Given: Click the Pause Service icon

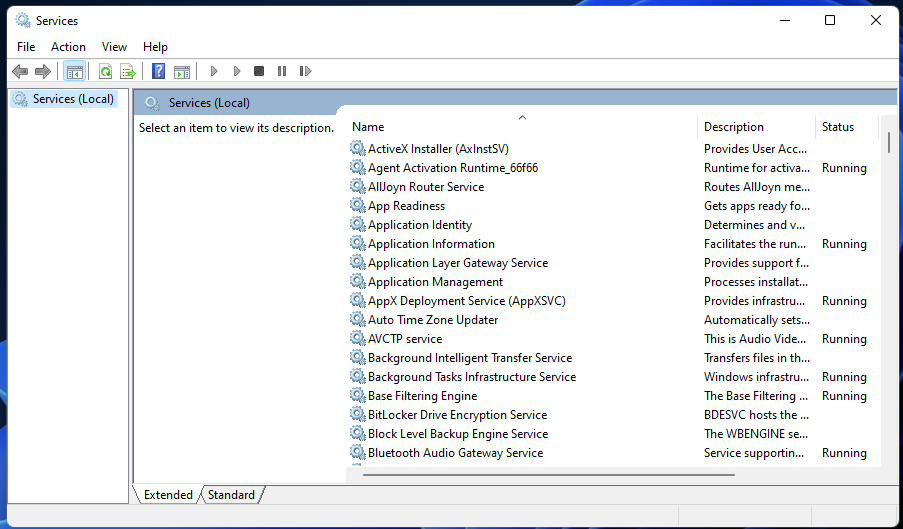Looking at the screenshot, I should click(x=282, y=71).
